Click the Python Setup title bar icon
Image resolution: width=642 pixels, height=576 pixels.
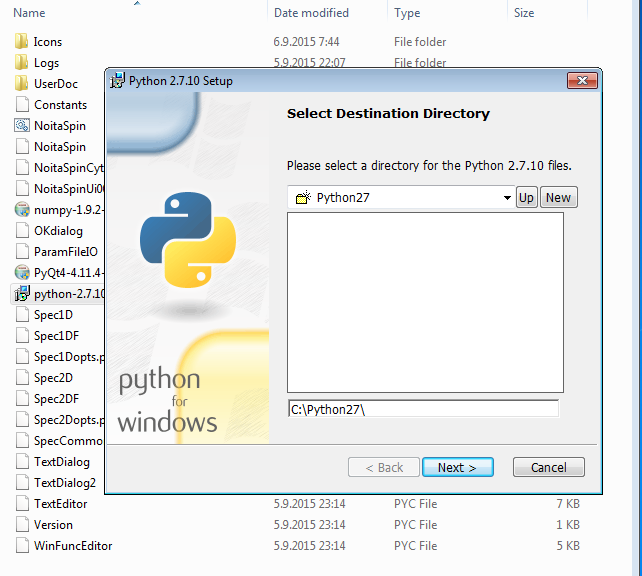(x=118, y=81)
